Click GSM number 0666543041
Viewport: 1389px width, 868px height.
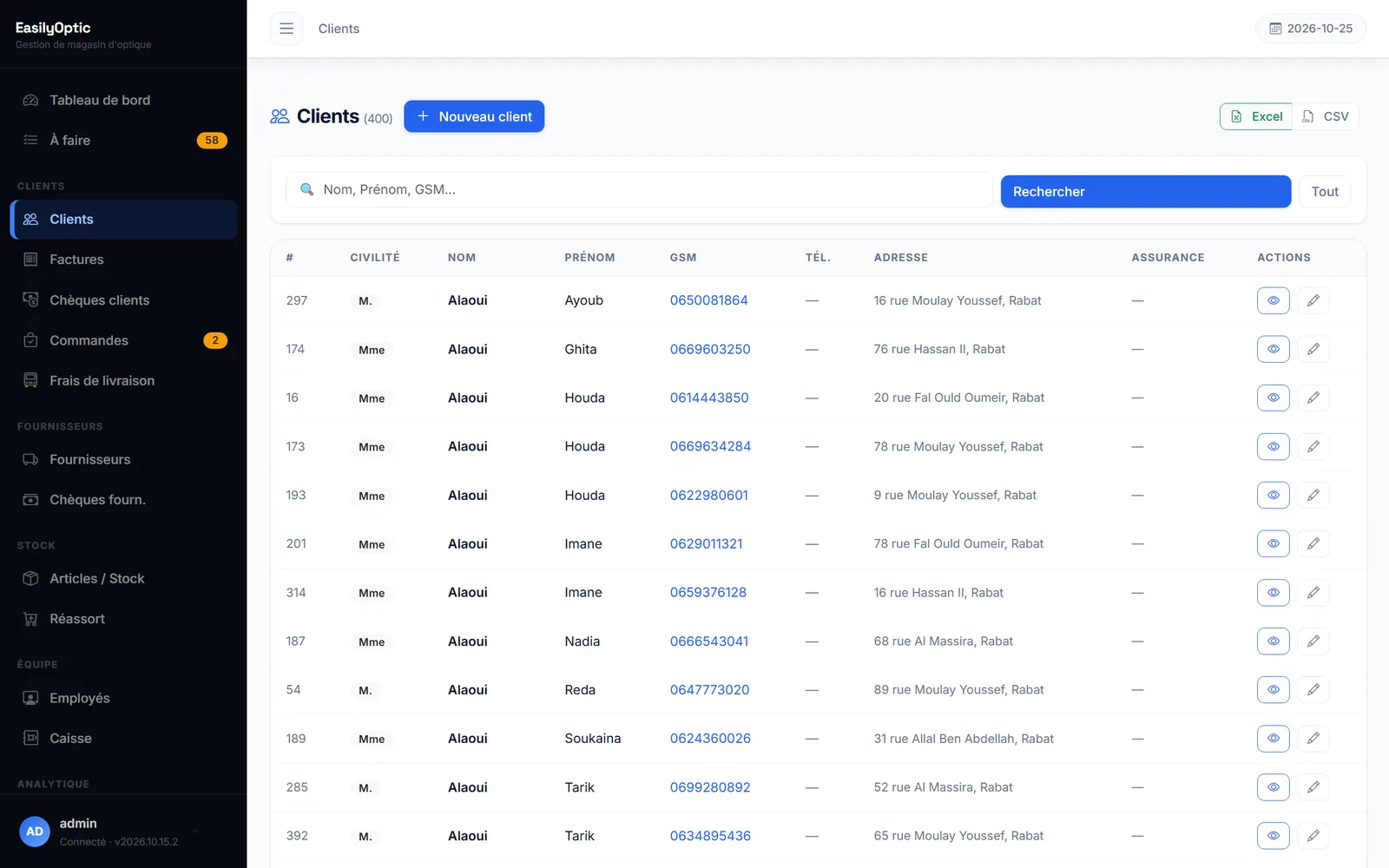pyautogui.click(x=708, y=641)
